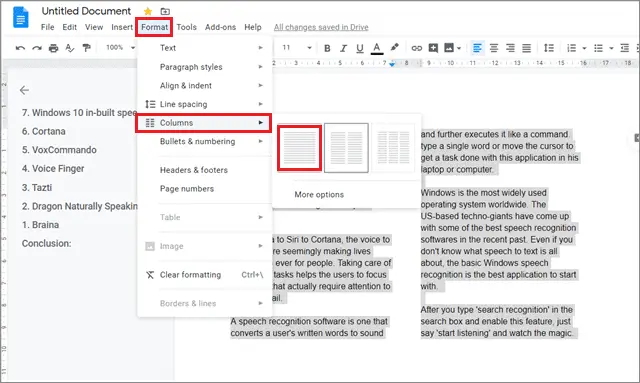
Task: Open the Columns submenu
Action: pos(204,122)
